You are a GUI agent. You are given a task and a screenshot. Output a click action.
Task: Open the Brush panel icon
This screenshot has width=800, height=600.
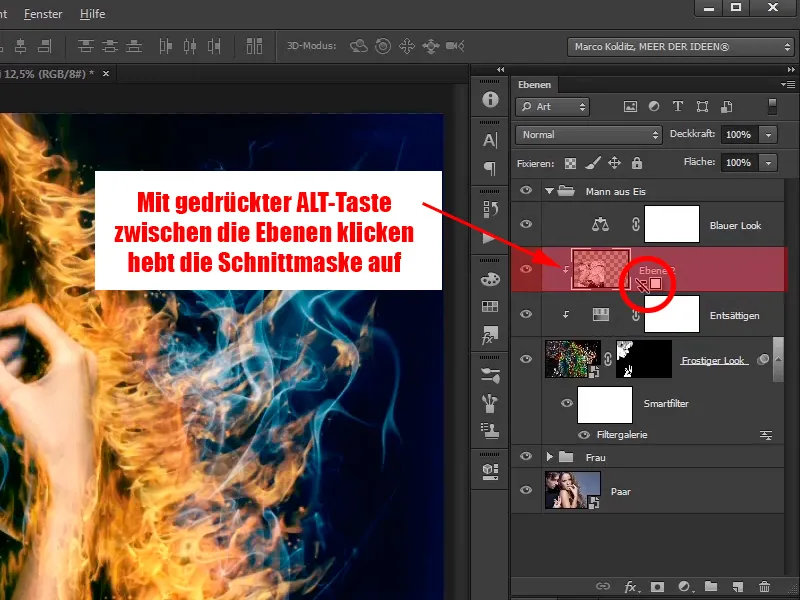coord(490,403)
